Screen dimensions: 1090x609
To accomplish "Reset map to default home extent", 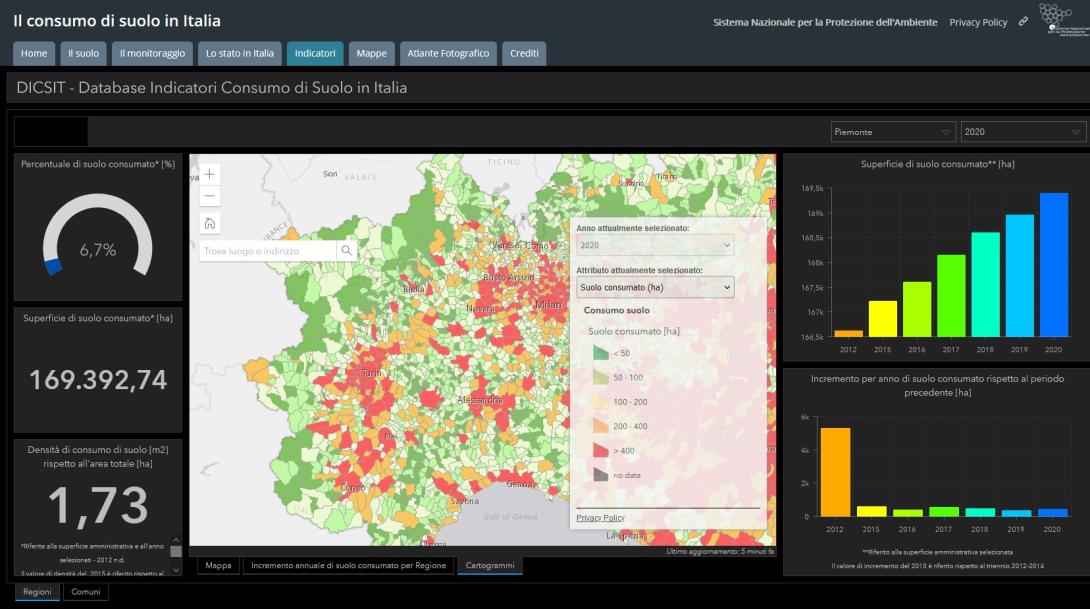I will [210, 223].
